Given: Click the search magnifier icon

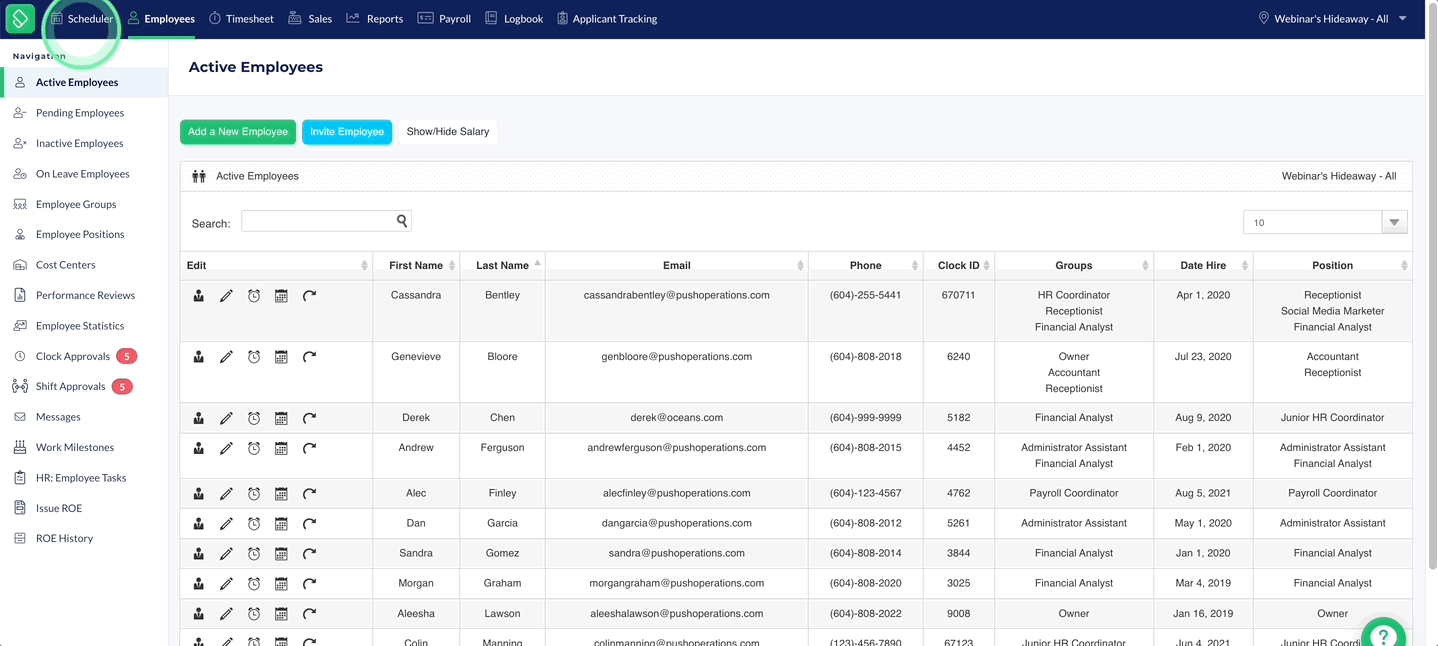Looking at the screenshot, I should pos(402,221).
